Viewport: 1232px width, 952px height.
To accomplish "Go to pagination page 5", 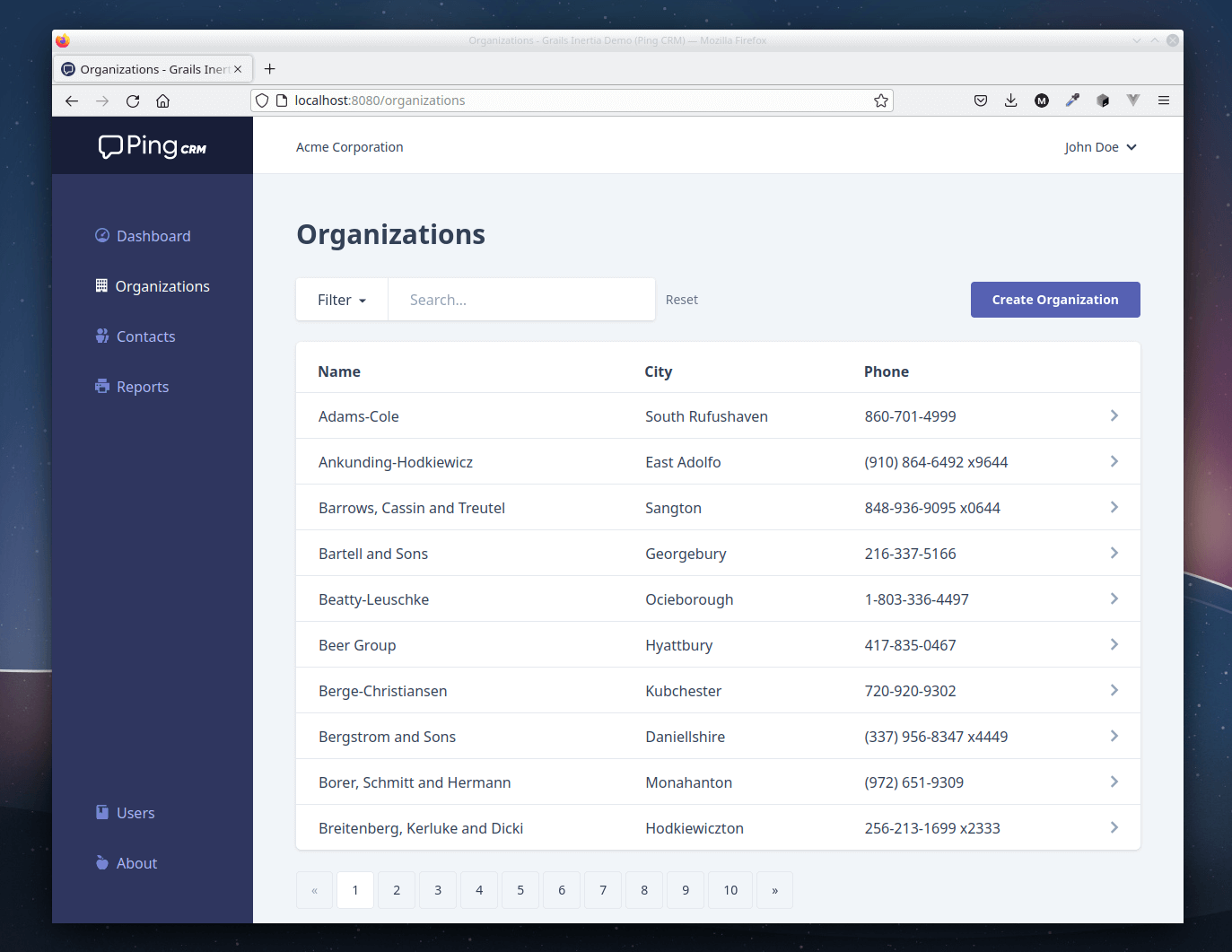I will pyautogui.click(x=520, y=890).
